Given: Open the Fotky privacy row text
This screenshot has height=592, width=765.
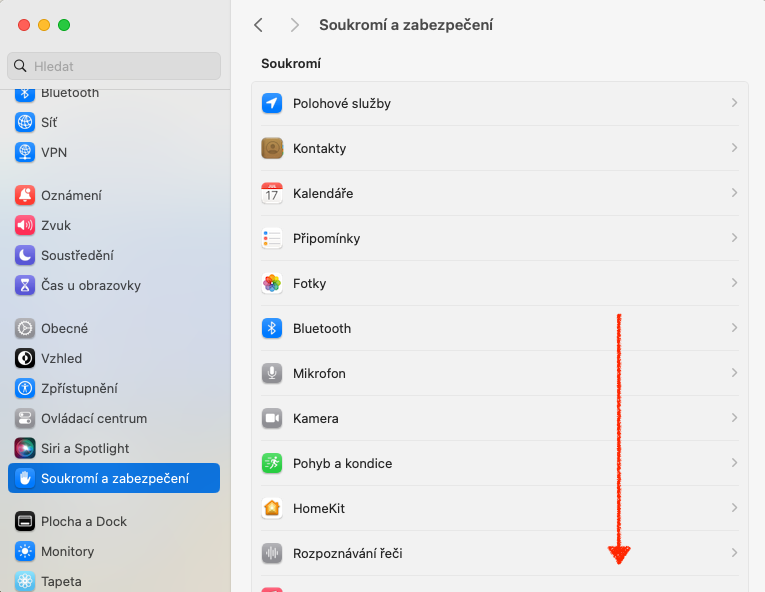Looking at the screenshot, I should pyautogui.click(x=309, y=284).
